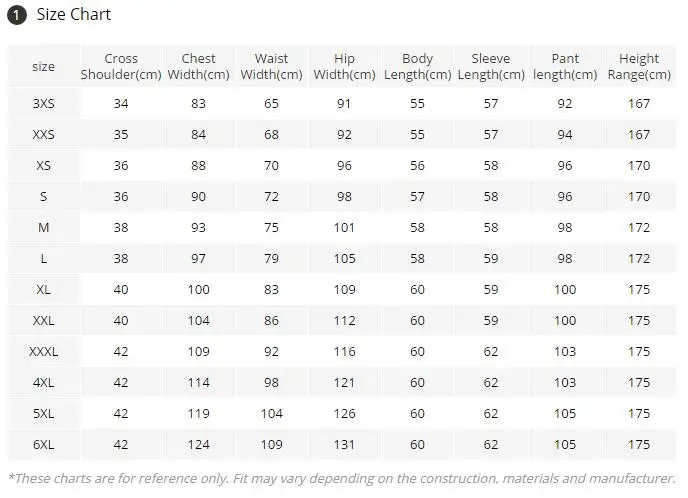Screen dimensions: 688x498
Task: Click the Hip Width(cm) column header
Action: click(x=344, y=67)
